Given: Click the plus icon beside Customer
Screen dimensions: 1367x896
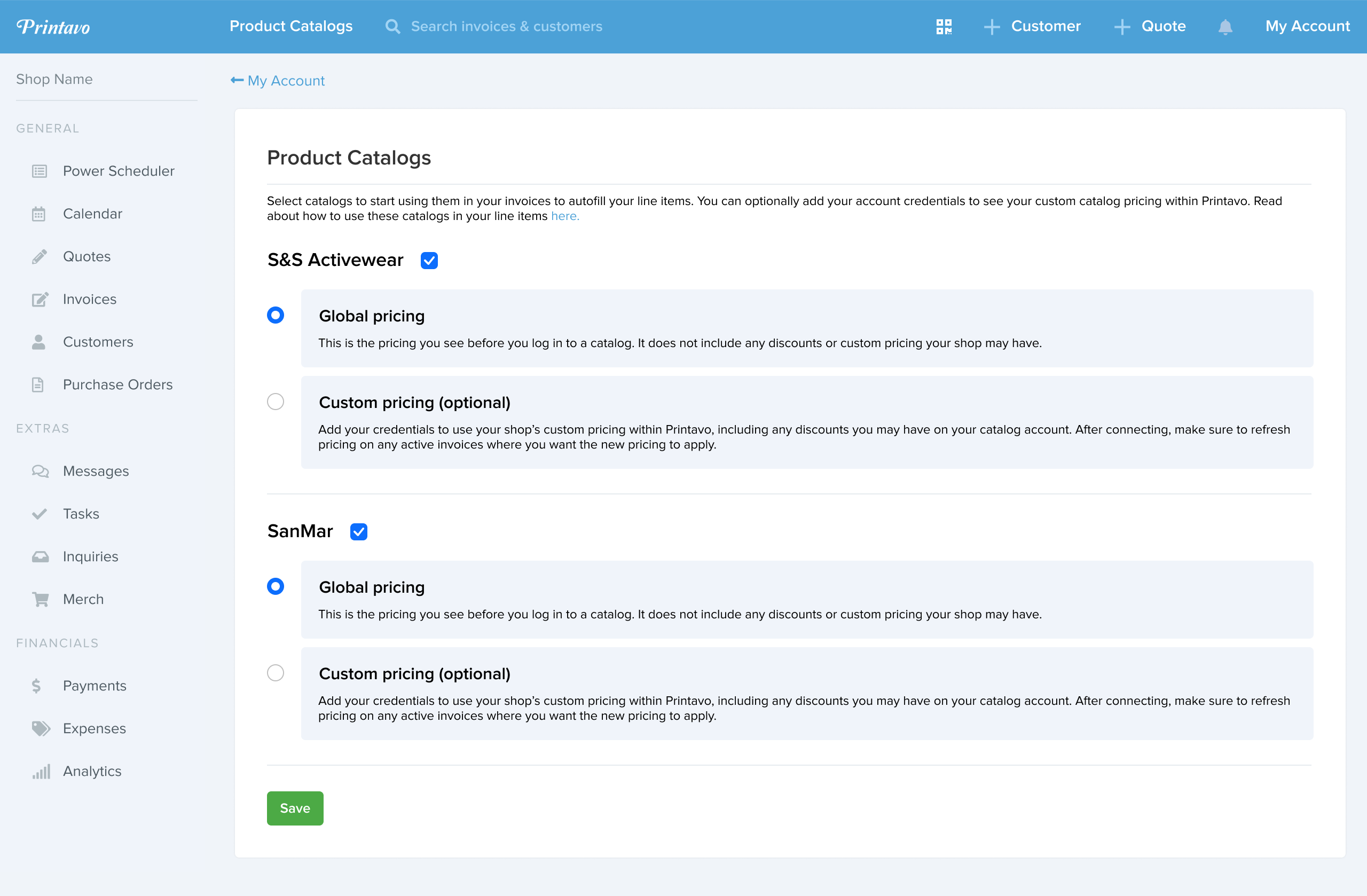Looking at the screenshot, I should coord(992,26).
